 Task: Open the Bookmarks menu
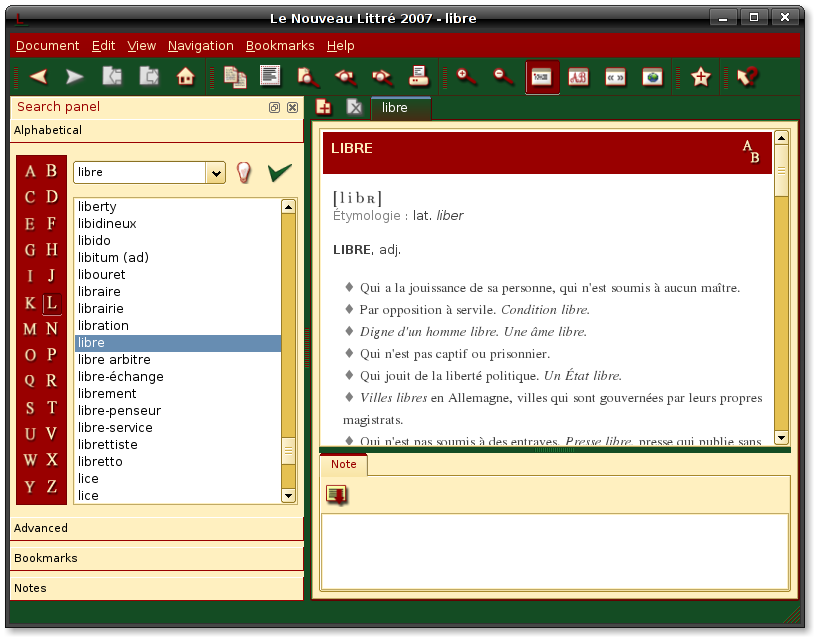click(x=280, y=46)
